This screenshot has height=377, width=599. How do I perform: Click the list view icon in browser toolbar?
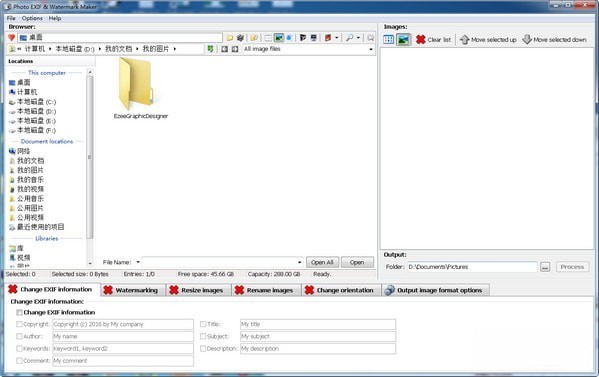[268, 38]
